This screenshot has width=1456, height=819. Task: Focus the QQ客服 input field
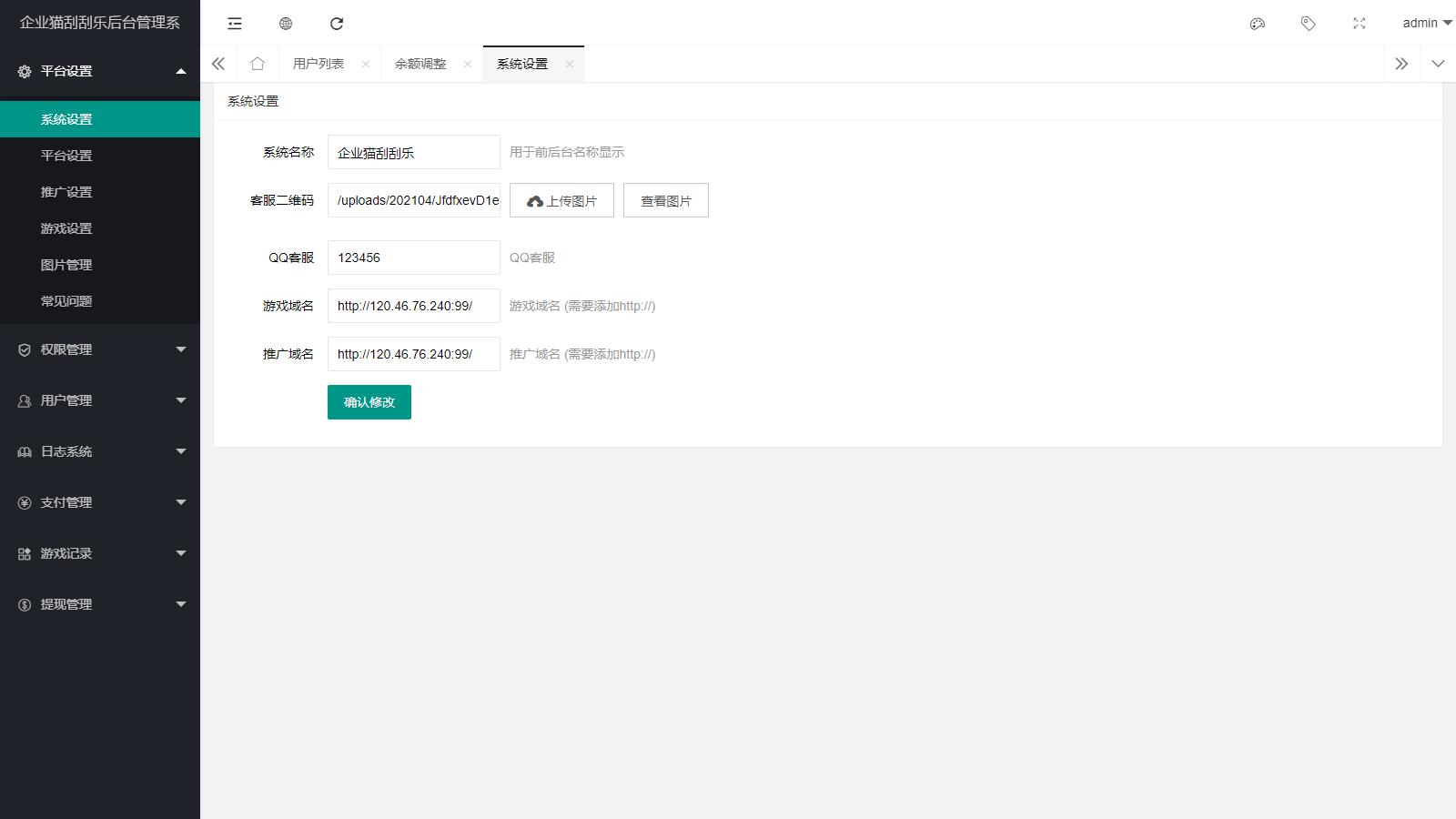[413, 258]
